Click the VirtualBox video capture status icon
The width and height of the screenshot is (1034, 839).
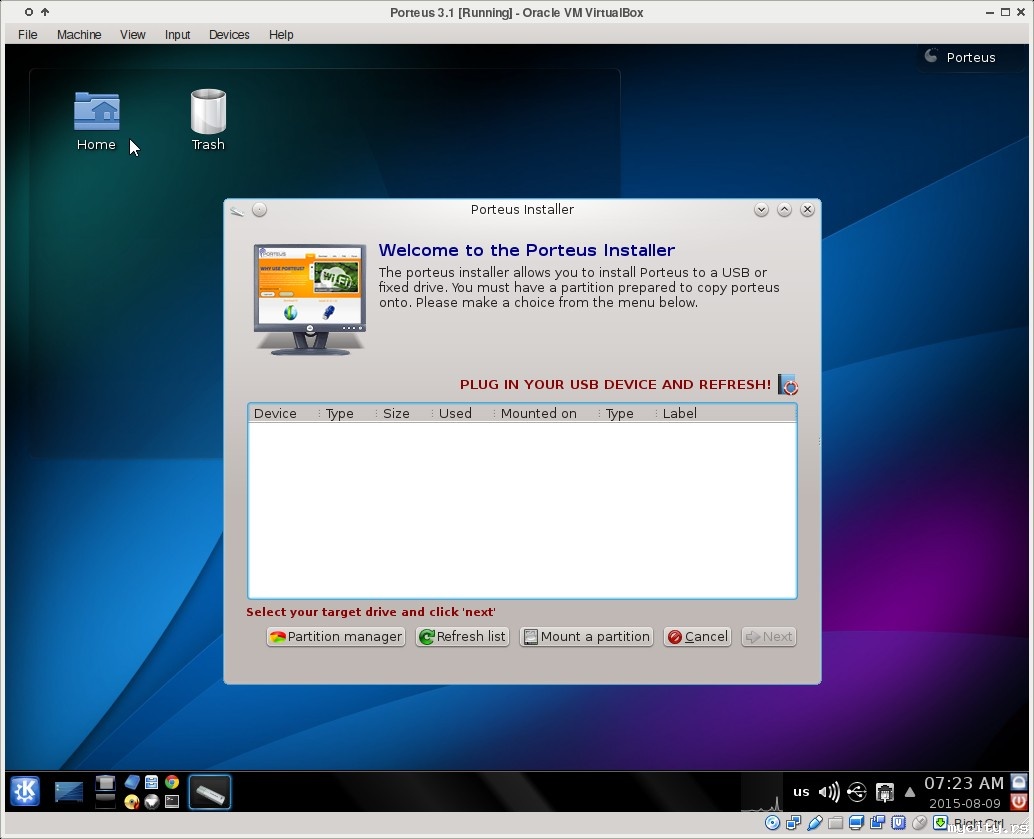(x=878, y=823)
